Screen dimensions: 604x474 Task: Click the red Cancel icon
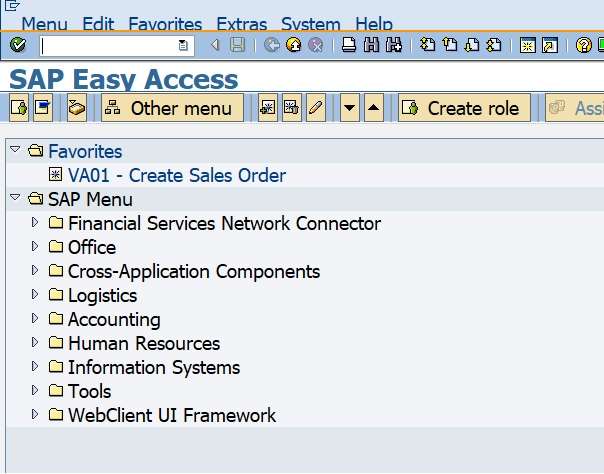tap(315, 45)
